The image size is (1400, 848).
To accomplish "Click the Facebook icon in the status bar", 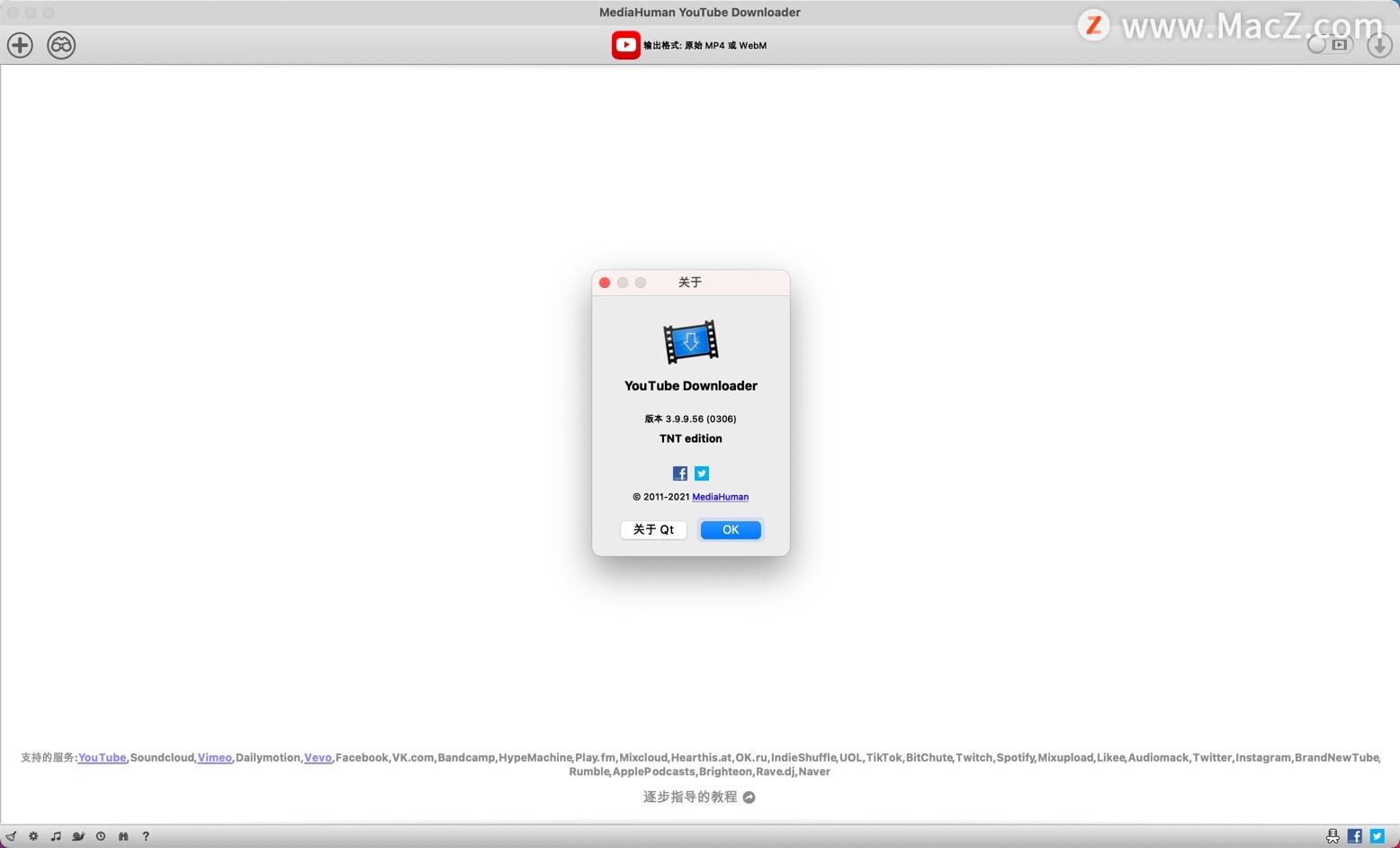I will (x=1355, y=836).
